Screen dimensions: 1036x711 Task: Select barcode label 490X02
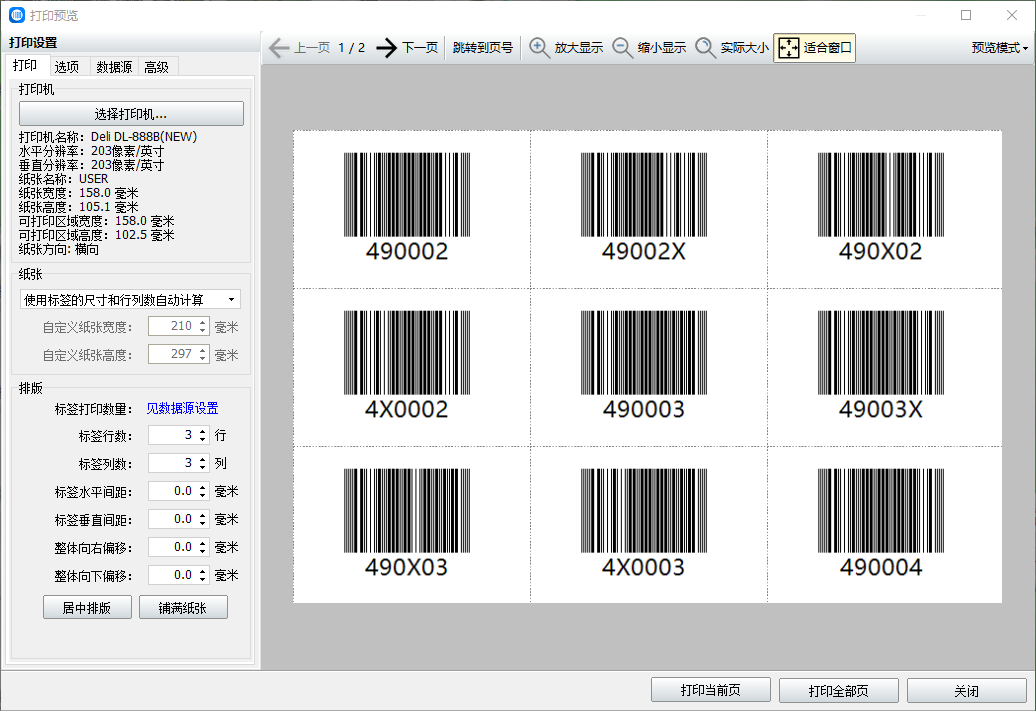coord(881,207)
